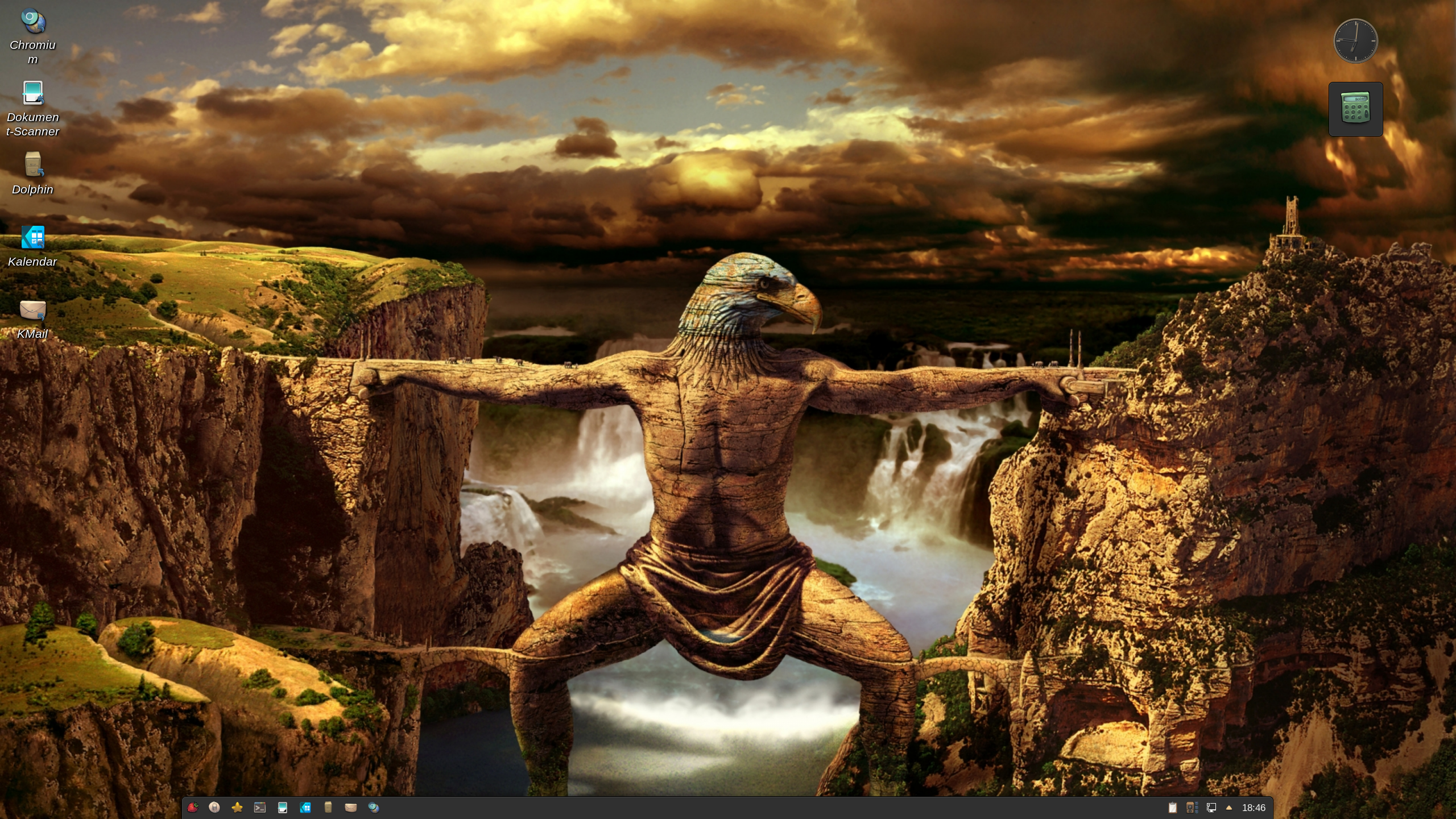
Task: Open the Dokument-Scanner desktop shortcut
Action: 33,94
